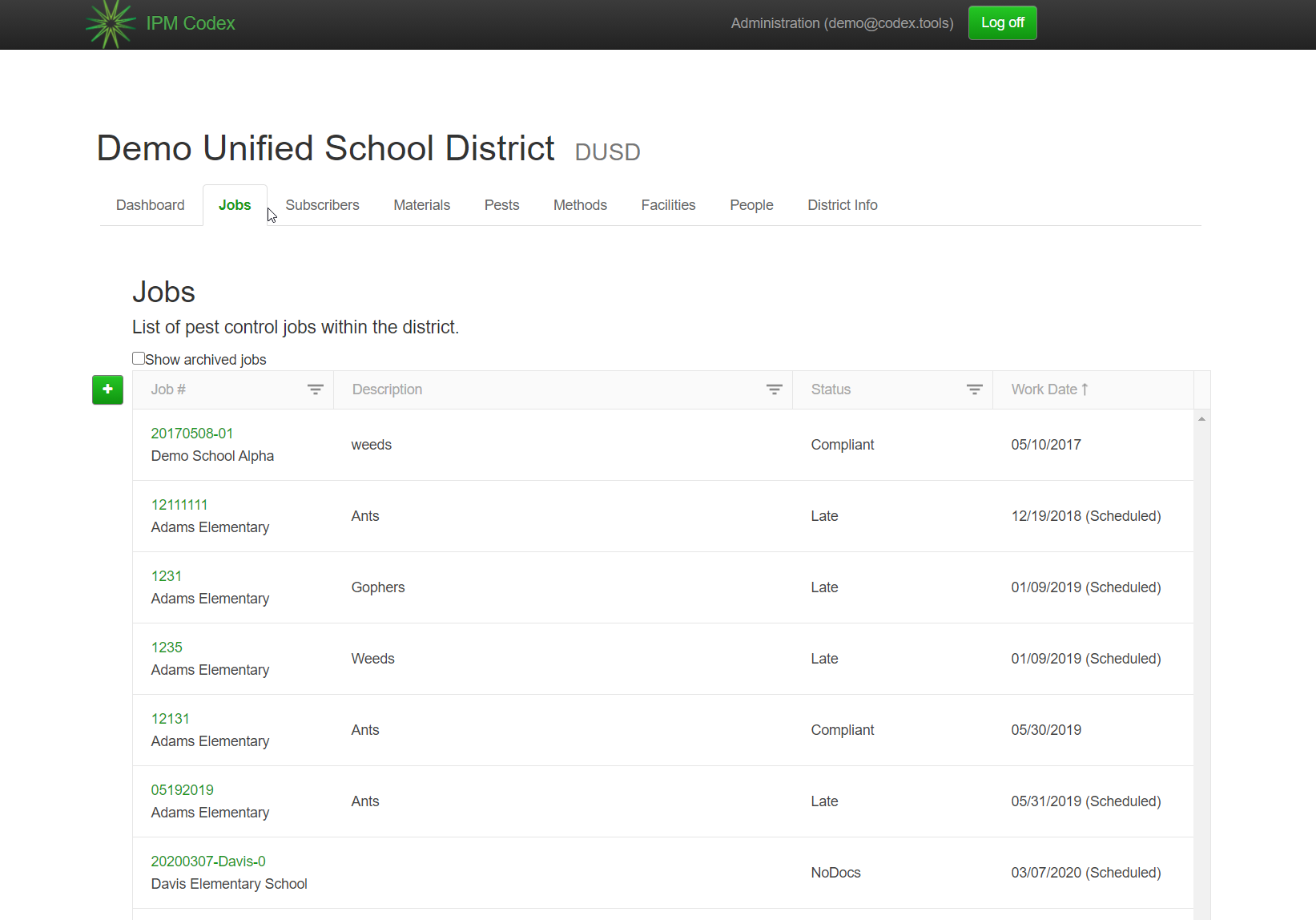Viewport: 1316px width, 920px height.
Task: Open job 1231 for Gophers
Action: click(x=167, y=575)
